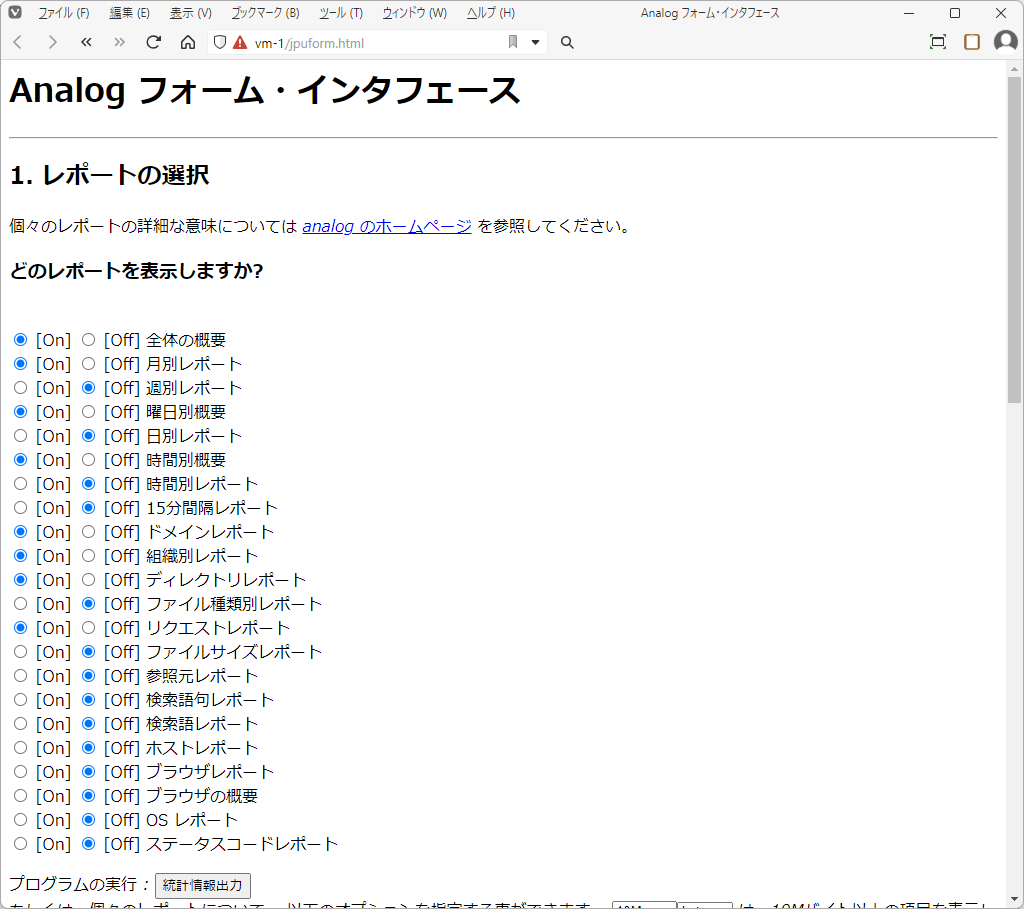Screen dimensions: 1024x909
Task: Open the user profile avatar
Action: pos(1006,42)
